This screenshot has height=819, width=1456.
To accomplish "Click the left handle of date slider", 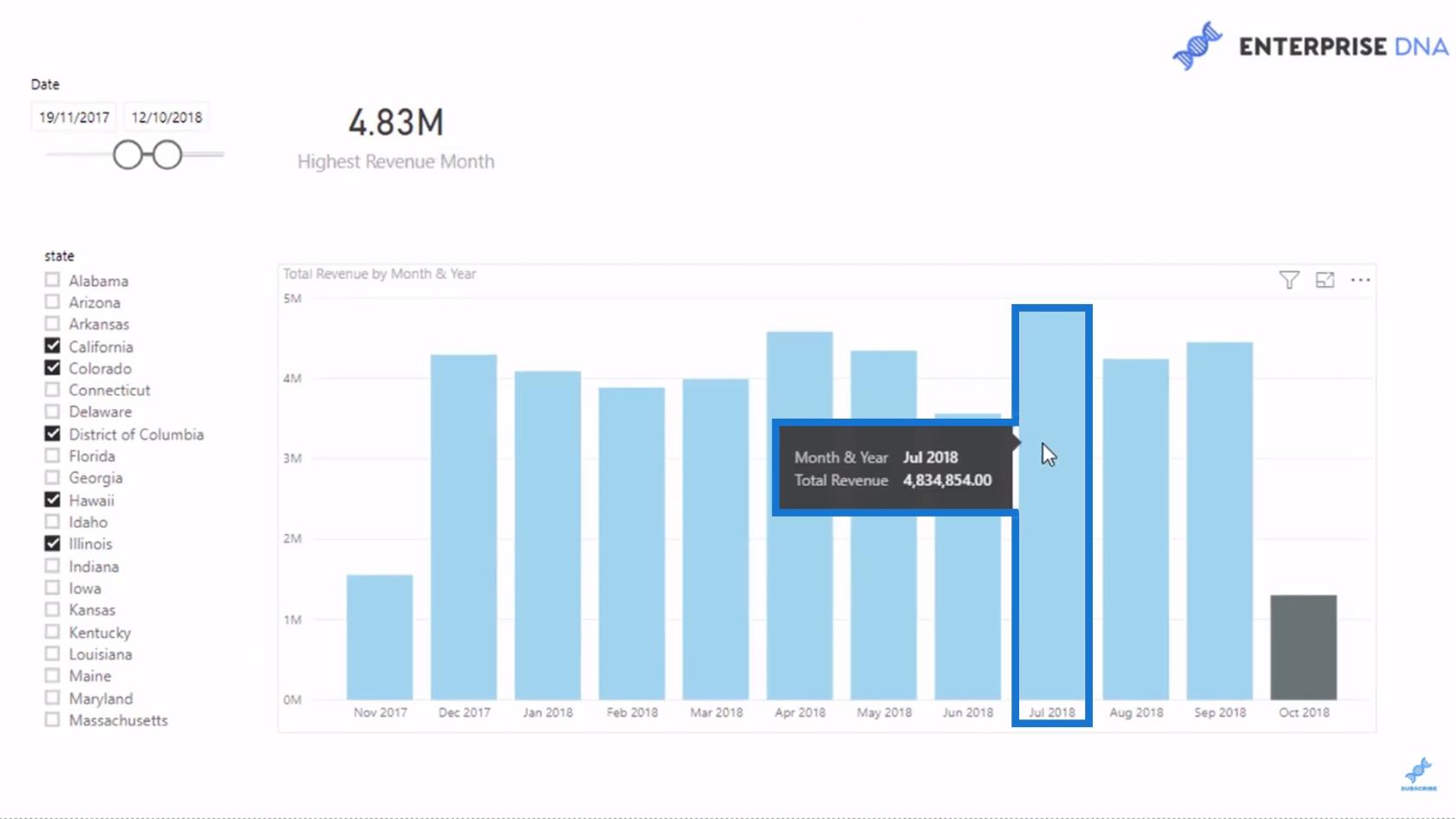I will point(127,155).
